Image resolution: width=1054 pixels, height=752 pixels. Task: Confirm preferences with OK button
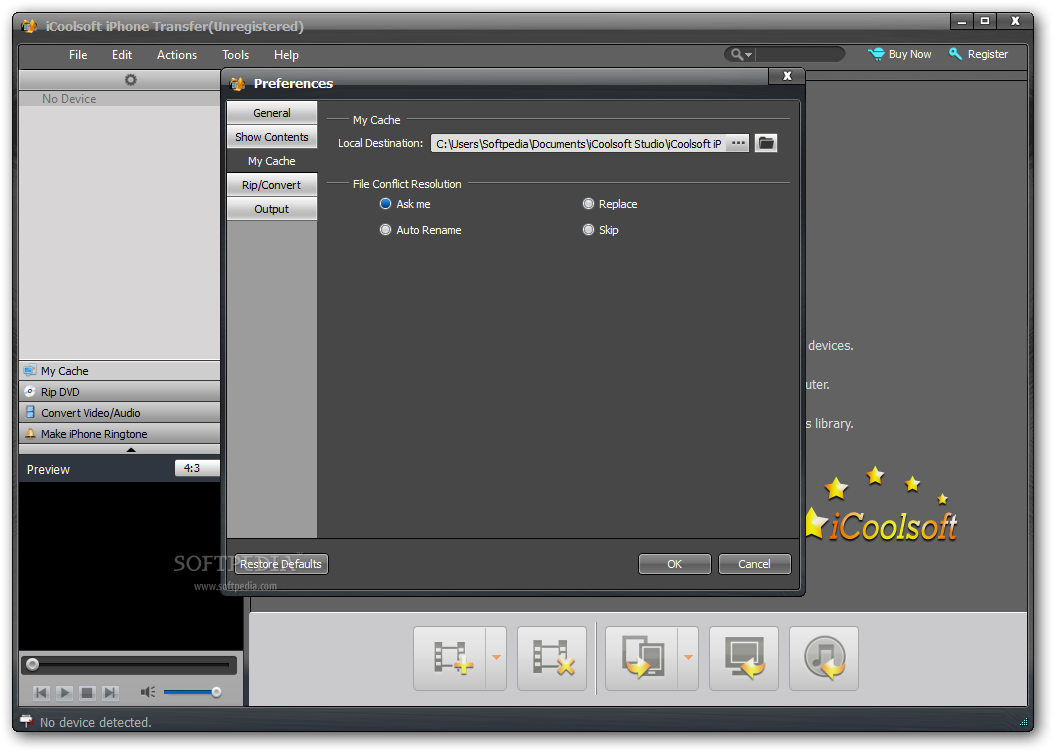click(674, 564)
